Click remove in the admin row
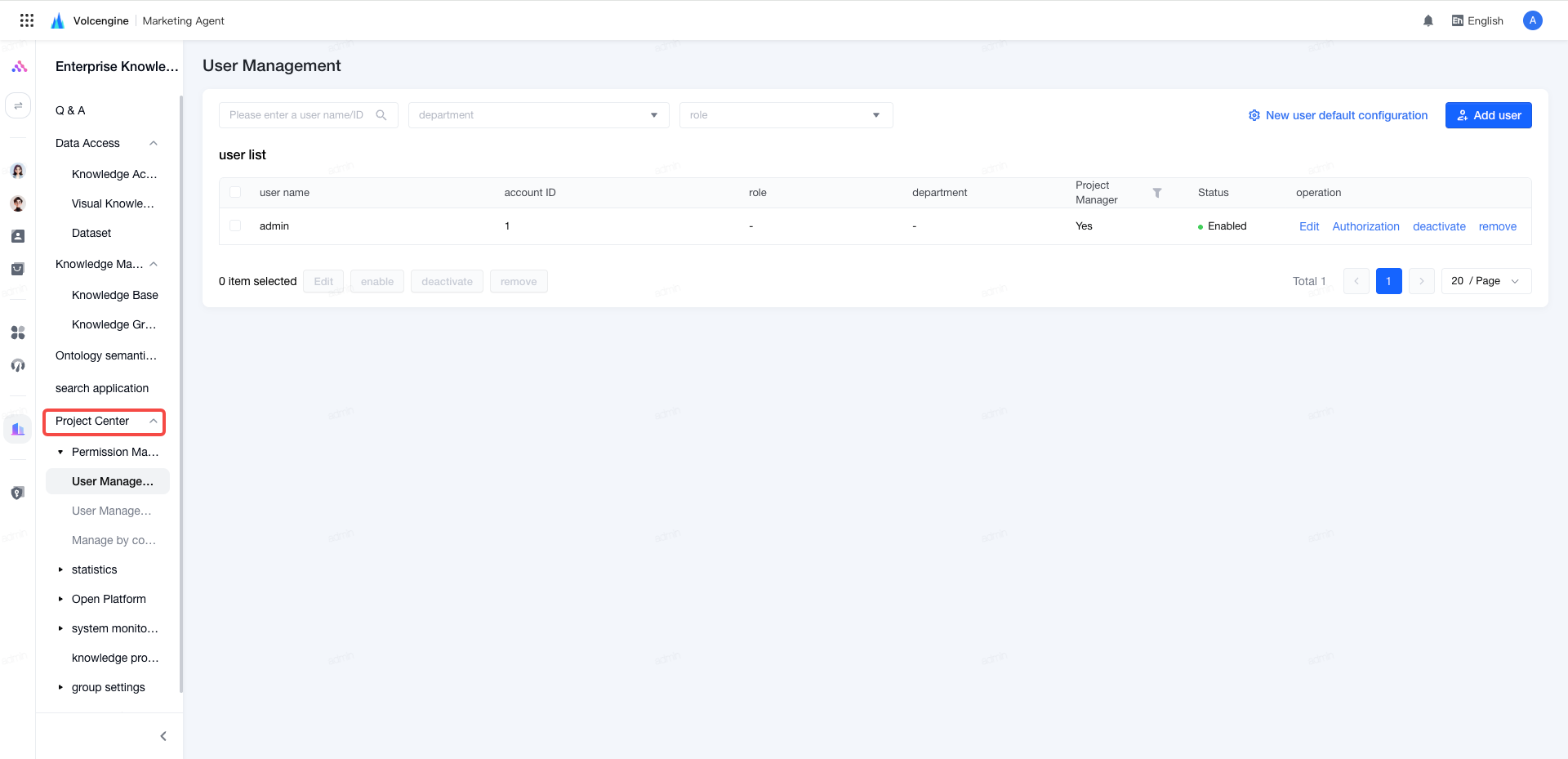Viewport: 1568px width, 759px height. (1498, 226)
